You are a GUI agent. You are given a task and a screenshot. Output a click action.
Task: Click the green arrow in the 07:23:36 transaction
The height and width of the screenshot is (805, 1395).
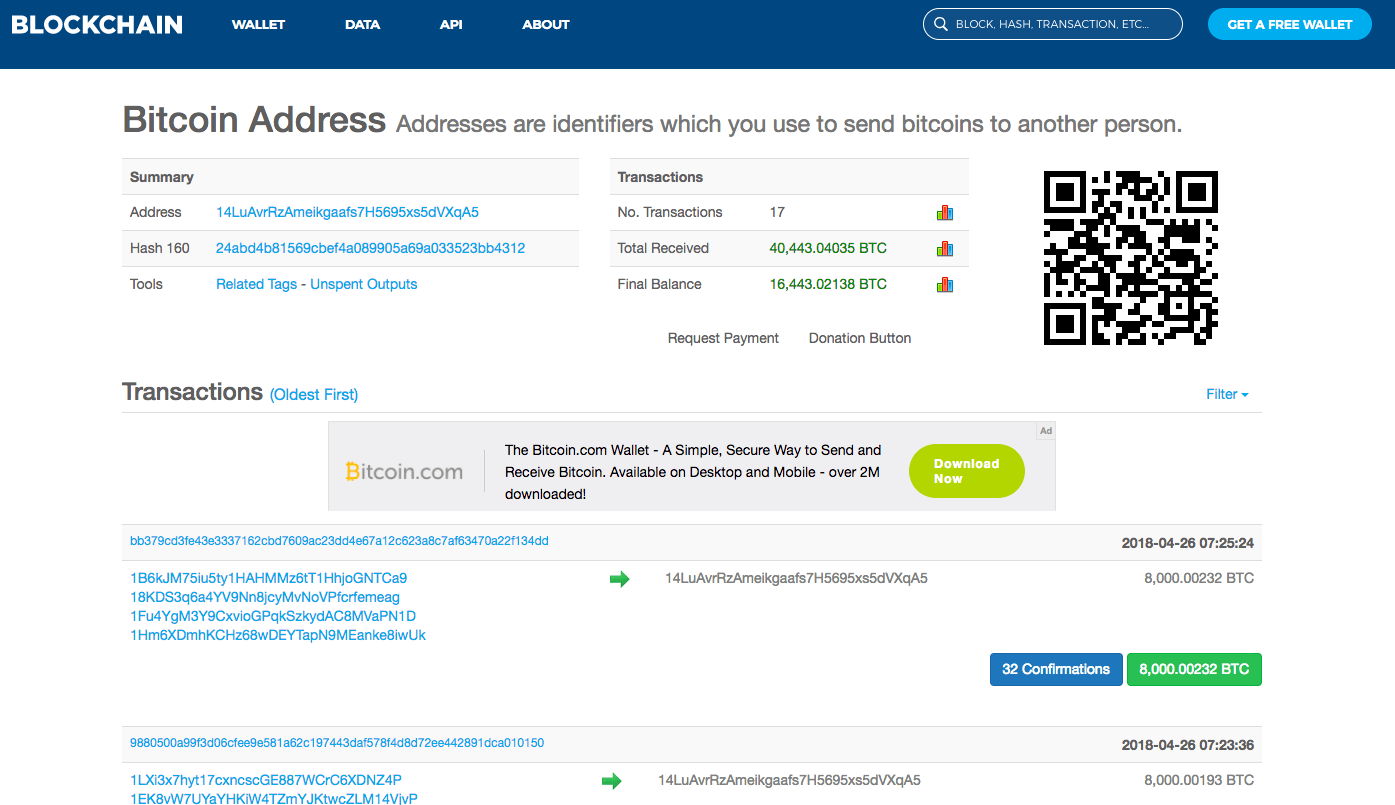pyautogui.click(x=611, y=781)
